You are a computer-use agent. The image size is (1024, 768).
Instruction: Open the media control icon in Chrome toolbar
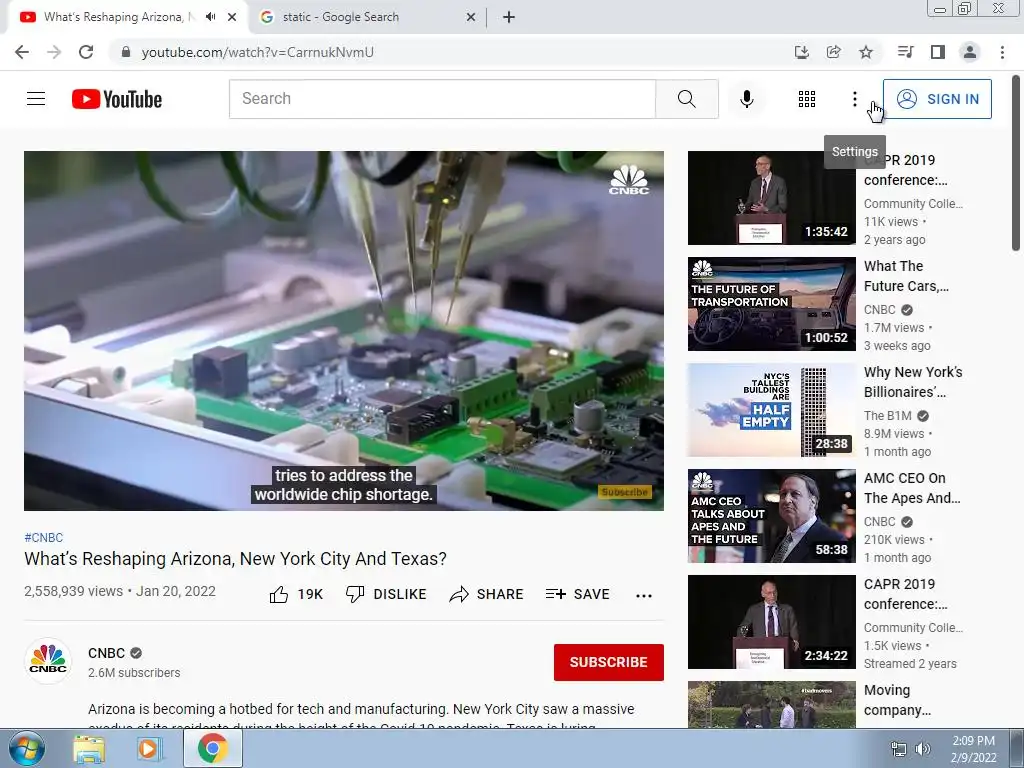coord(905,52)
